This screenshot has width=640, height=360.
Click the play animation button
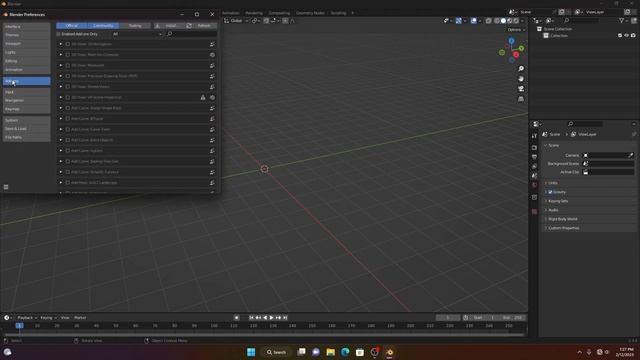(271, 318)
